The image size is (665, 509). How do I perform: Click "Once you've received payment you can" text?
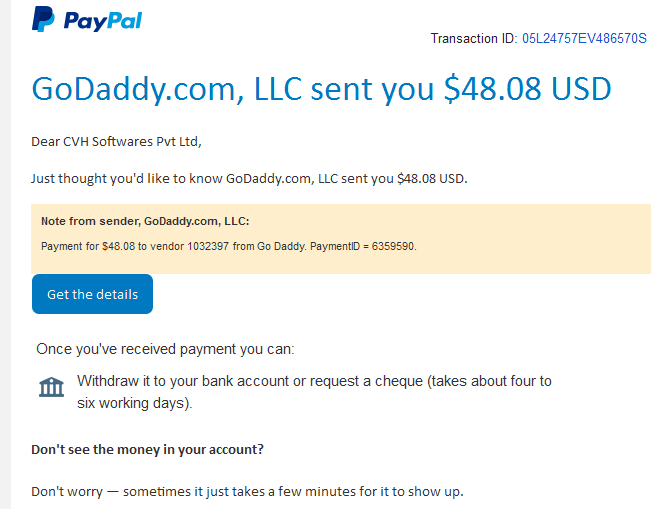coord(165,349)
